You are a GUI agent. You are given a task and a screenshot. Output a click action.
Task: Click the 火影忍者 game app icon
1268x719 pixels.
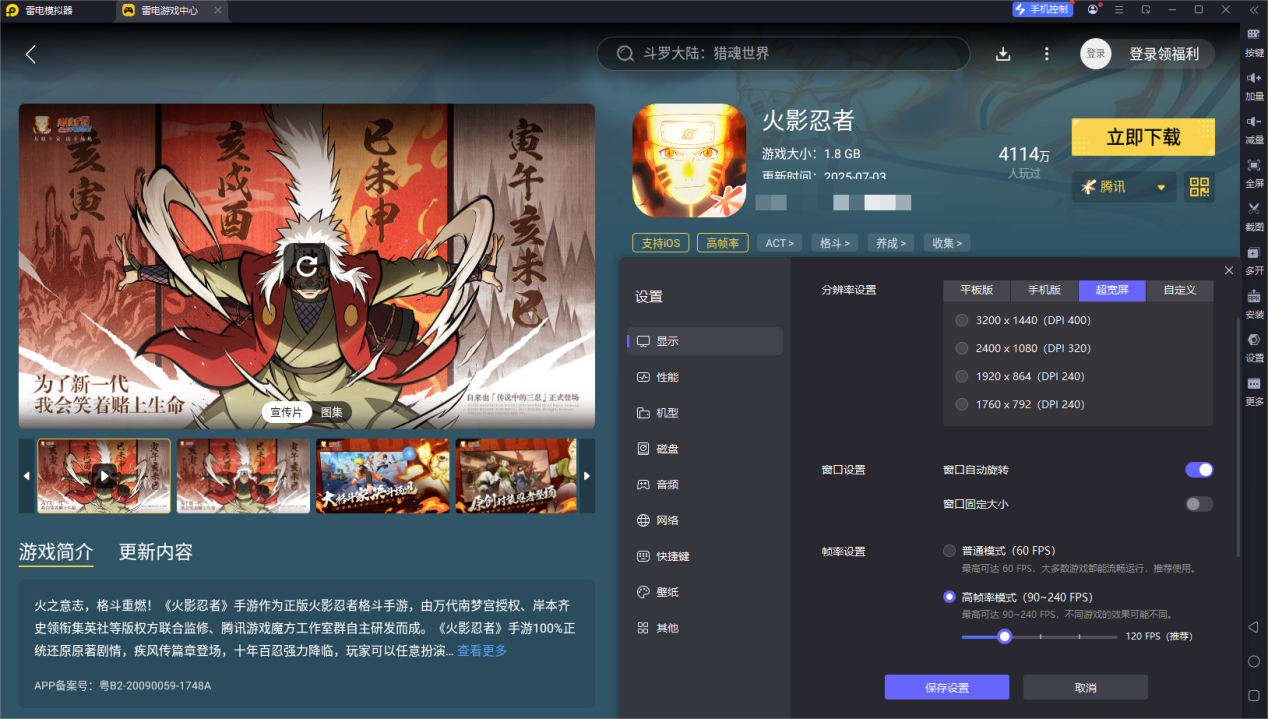tap(689, 161)
